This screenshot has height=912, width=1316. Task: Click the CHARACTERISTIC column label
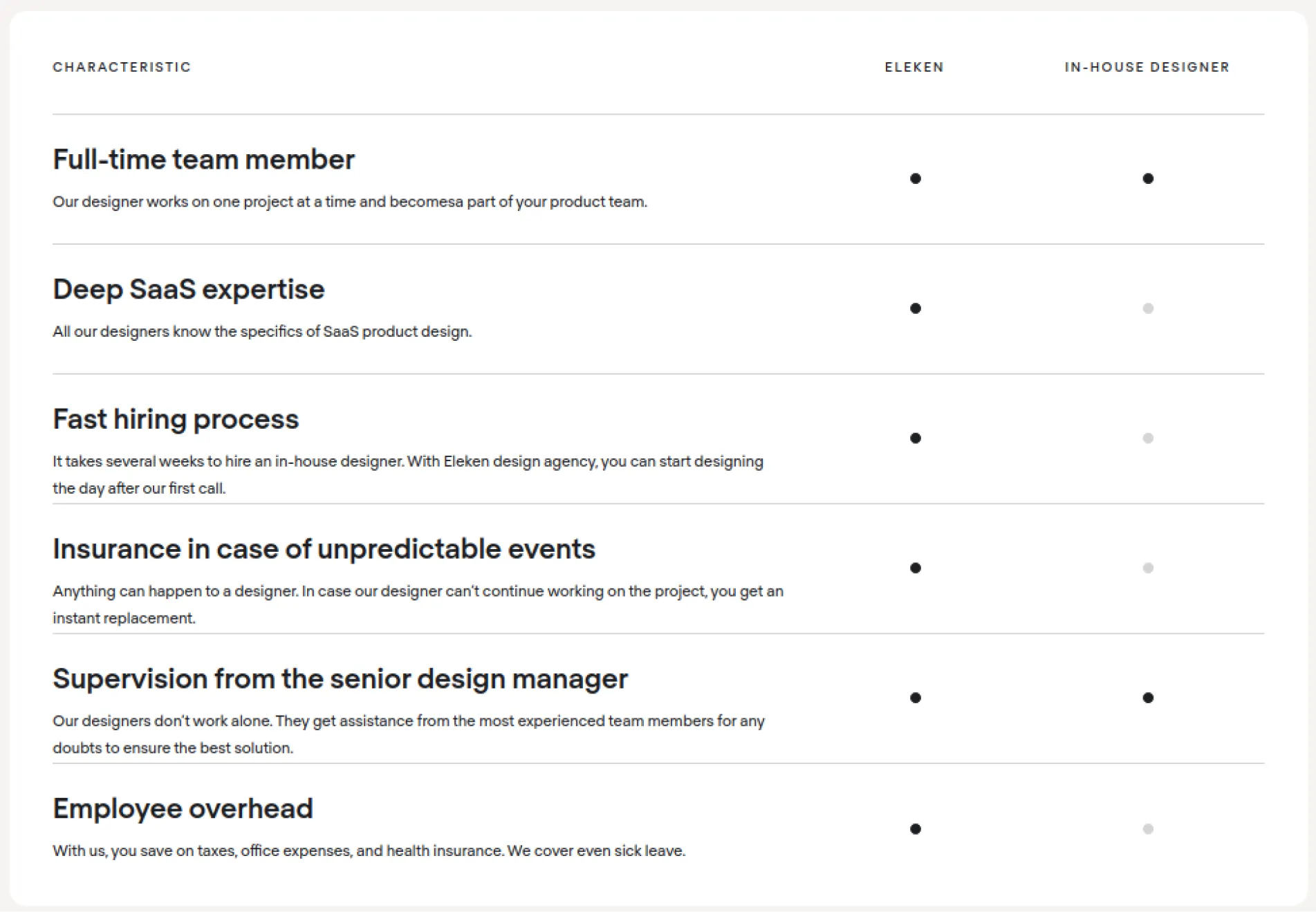(122, 67)
